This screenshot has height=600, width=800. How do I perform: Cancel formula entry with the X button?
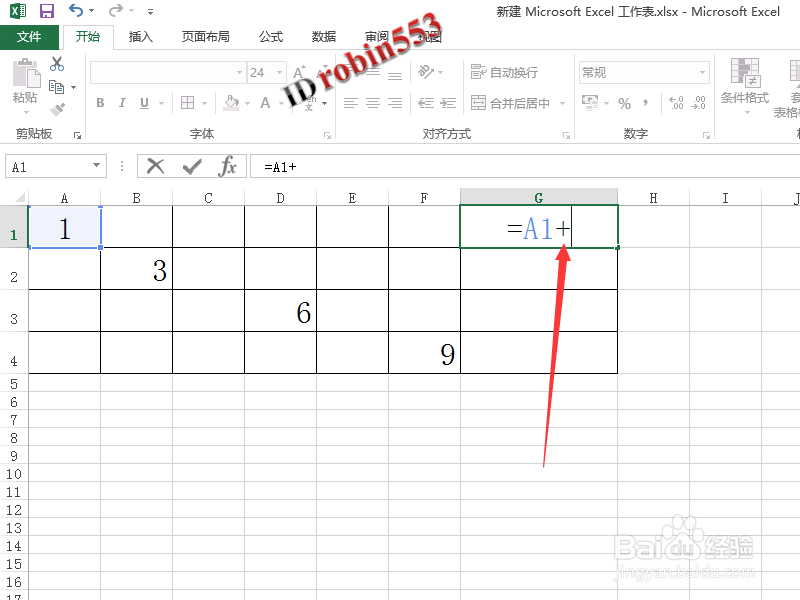tap(156, 166)
